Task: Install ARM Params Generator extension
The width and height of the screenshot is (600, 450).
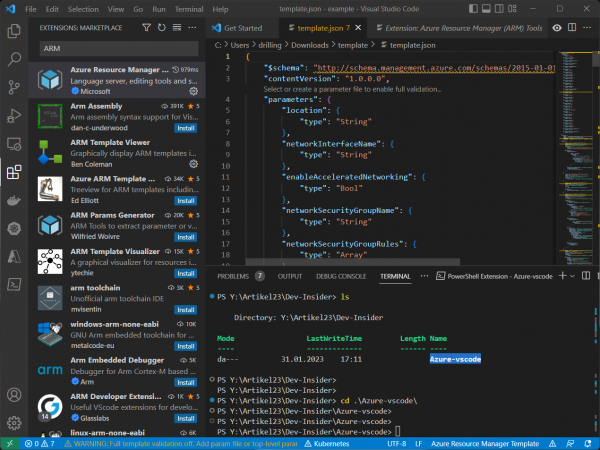Action: pos(186,237)
